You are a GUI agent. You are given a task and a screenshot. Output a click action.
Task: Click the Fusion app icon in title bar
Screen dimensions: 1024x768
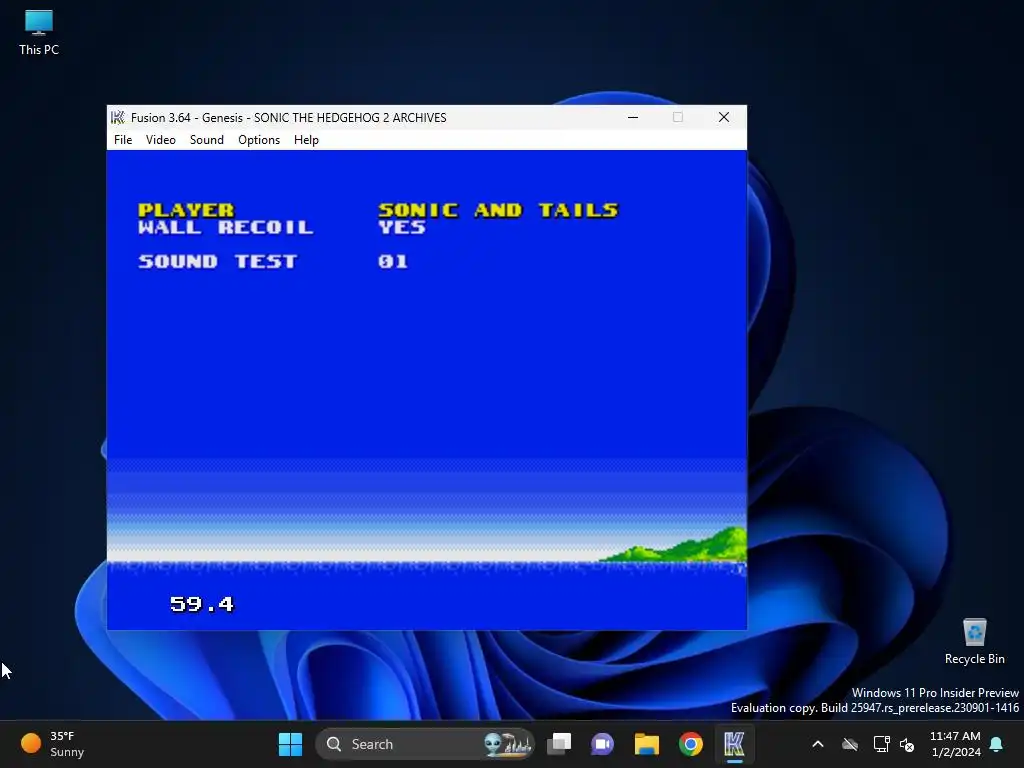(118, 118)
